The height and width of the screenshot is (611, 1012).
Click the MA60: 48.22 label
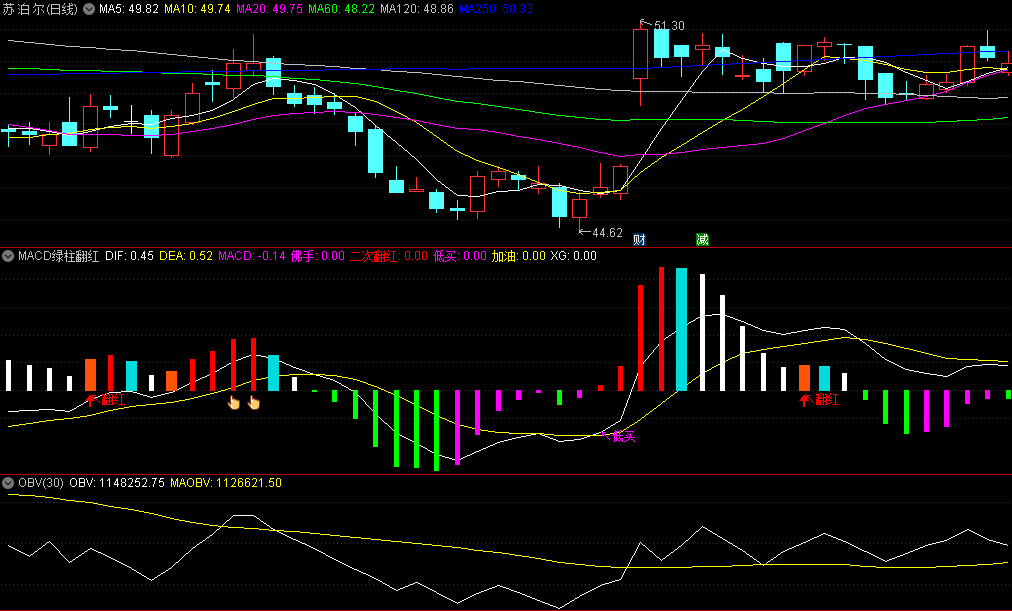click(341, 9)
